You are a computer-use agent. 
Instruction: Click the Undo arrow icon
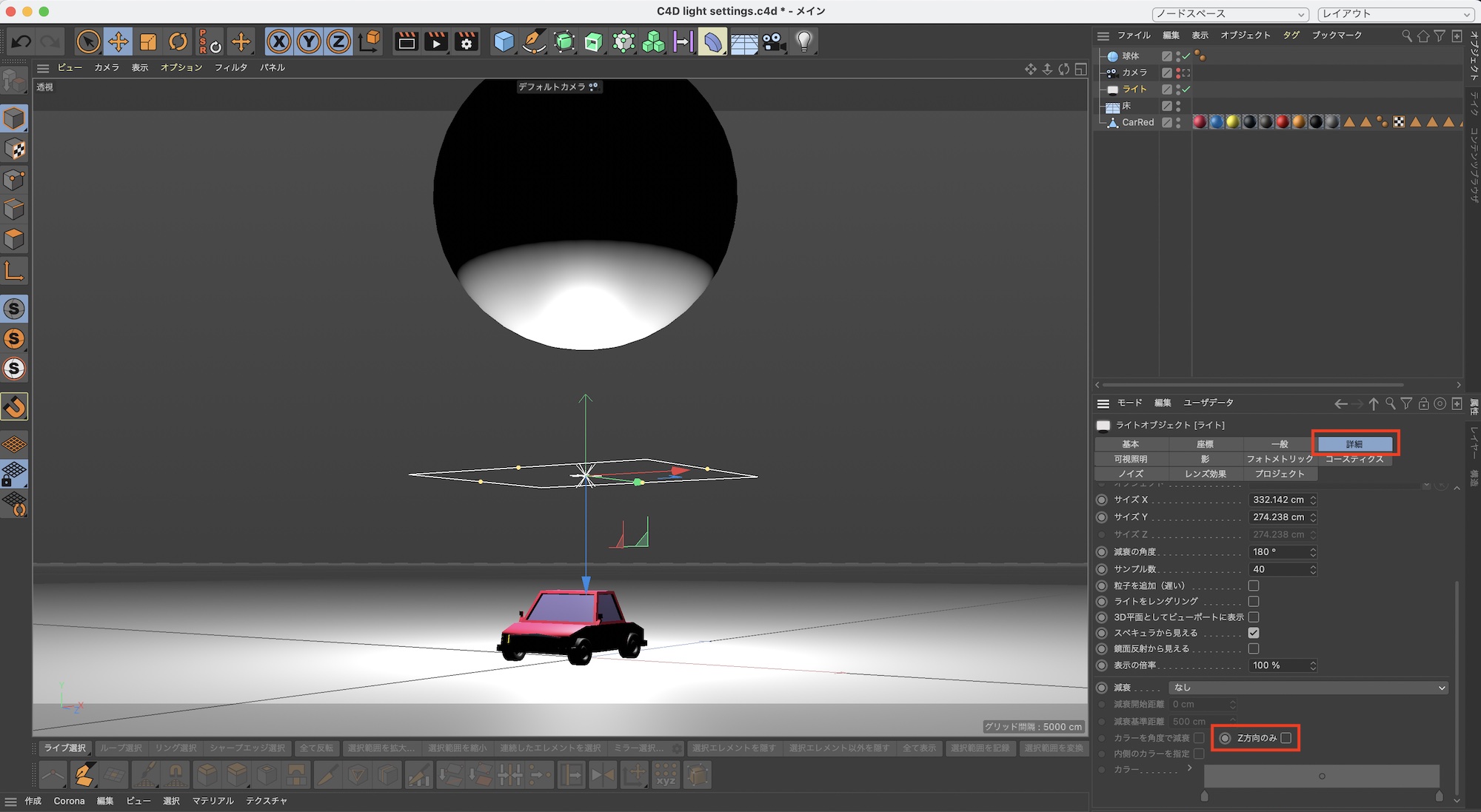click(21, 42)
